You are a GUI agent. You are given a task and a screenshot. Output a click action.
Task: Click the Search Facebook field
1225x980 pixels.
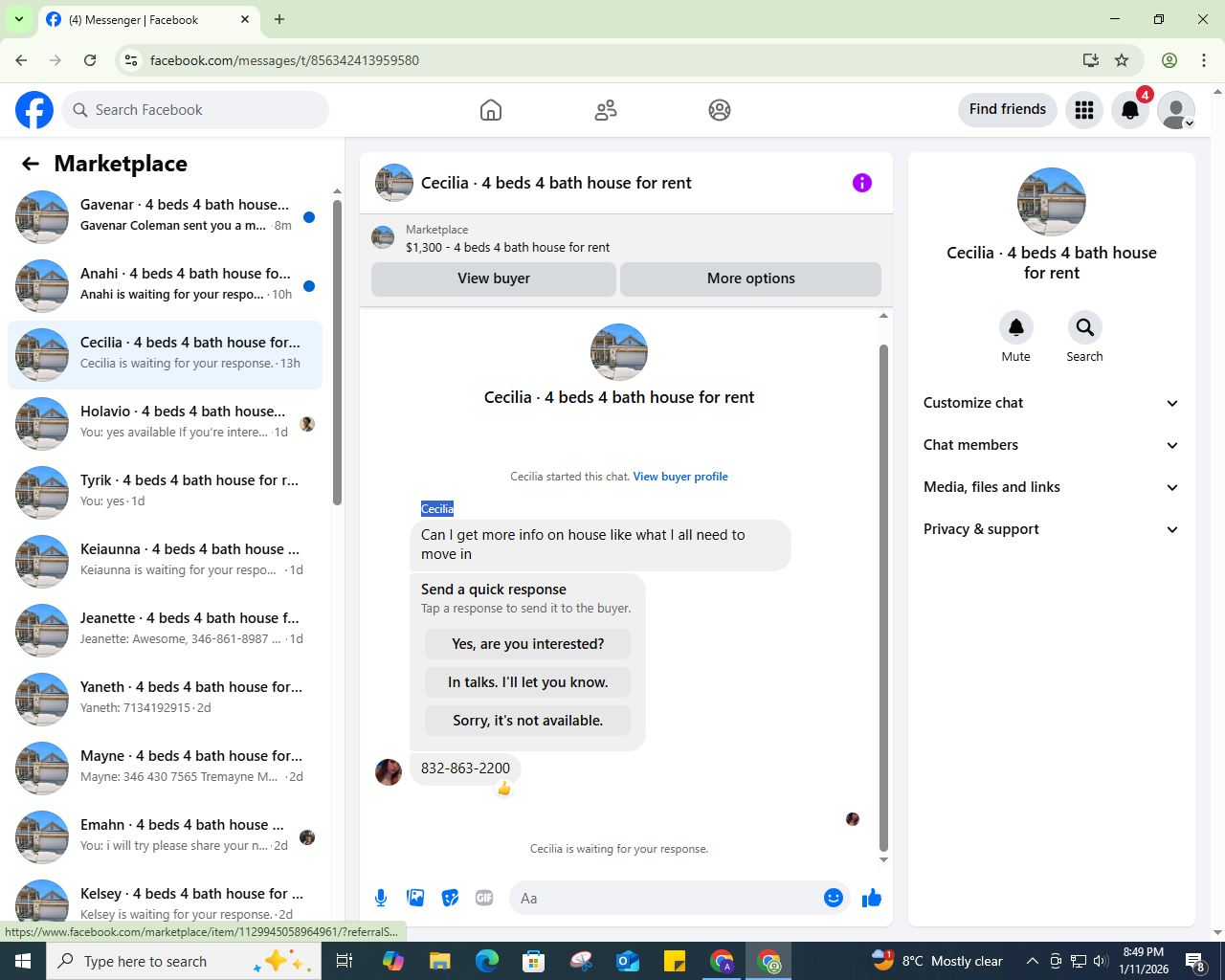coord(195,110)
